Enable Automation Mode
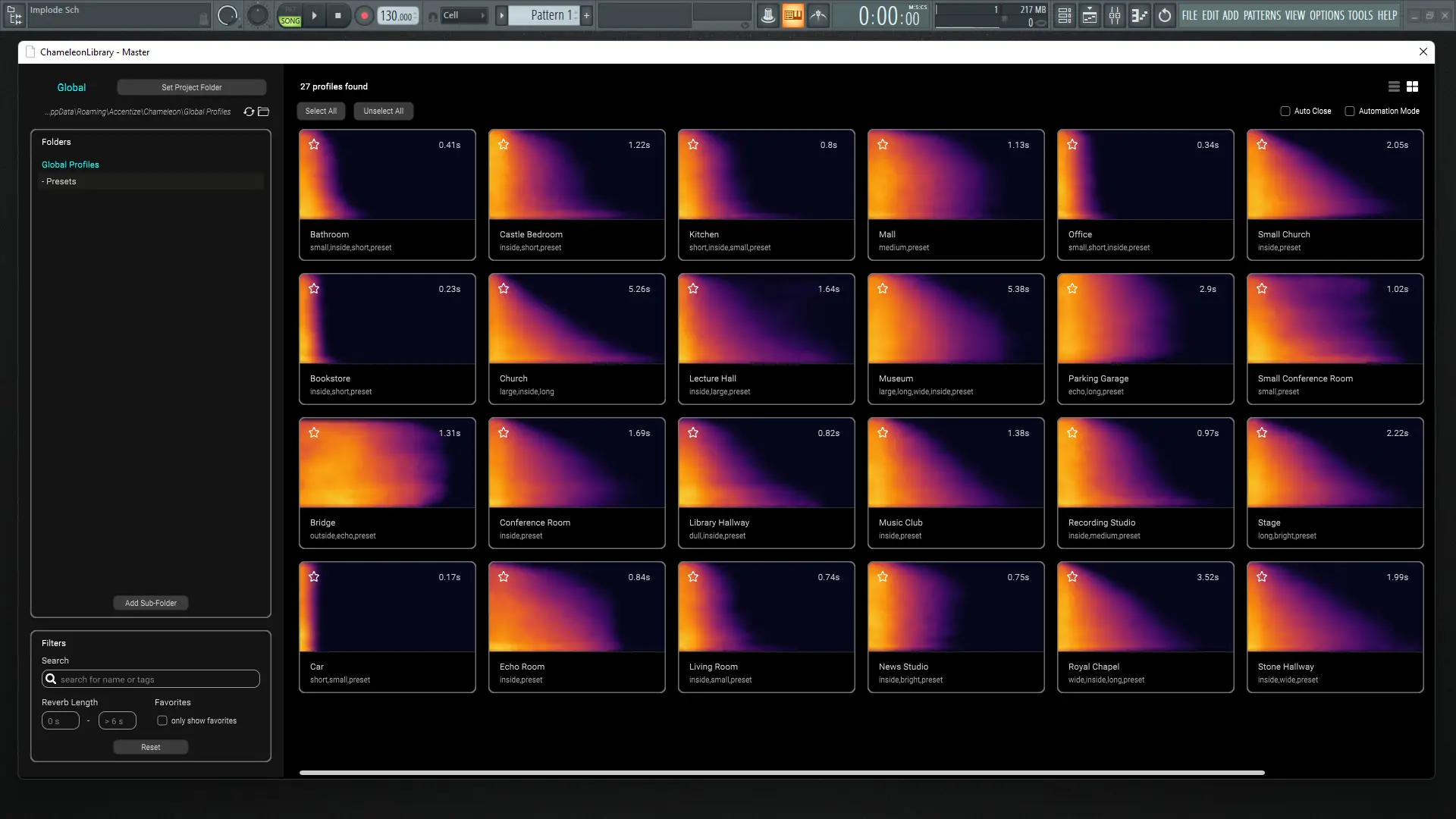This screenshot has height=819, width=1456. pyautogui.click(x=1351, y=111)
